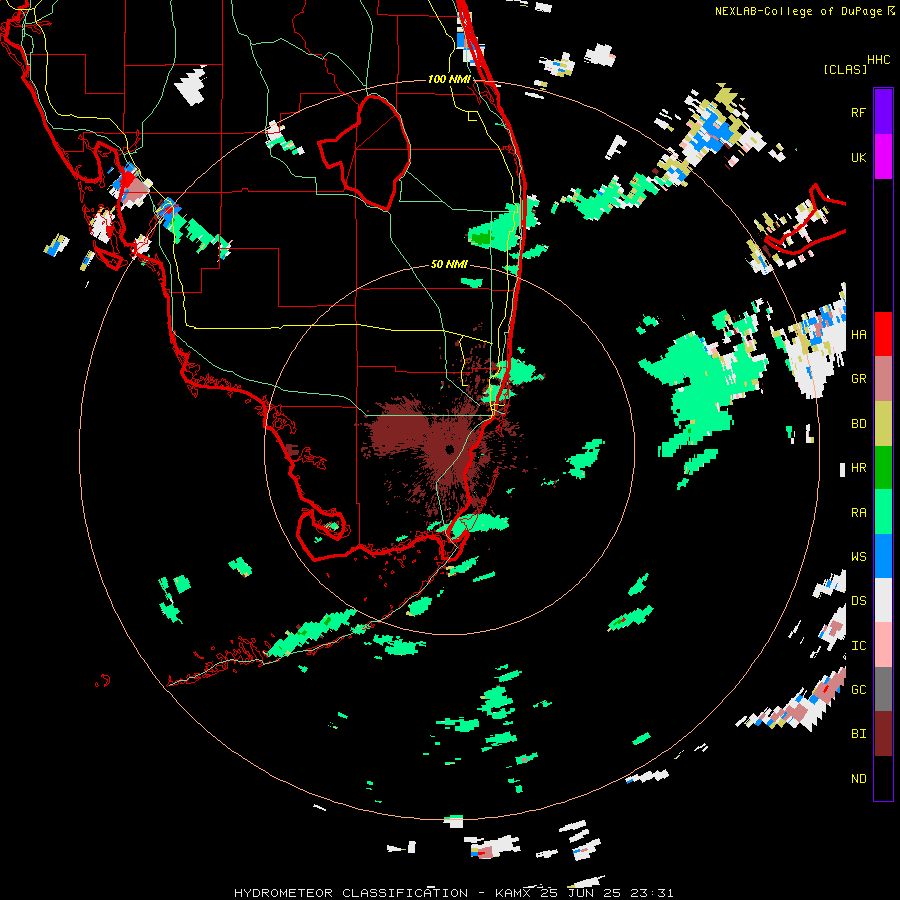Click the HYDROMETEOR CLASSIFICATION title text
Viewport: 900px width, 900px height.
coord(351,893)
